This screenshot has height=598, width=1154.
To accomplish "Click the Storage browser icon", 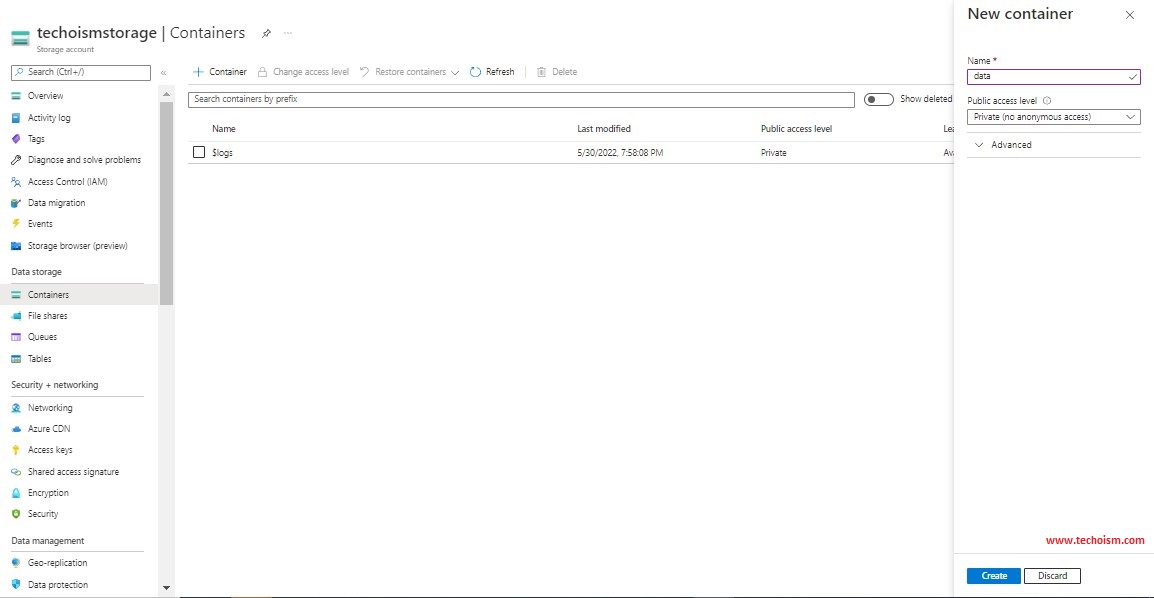I will (16, 246).
